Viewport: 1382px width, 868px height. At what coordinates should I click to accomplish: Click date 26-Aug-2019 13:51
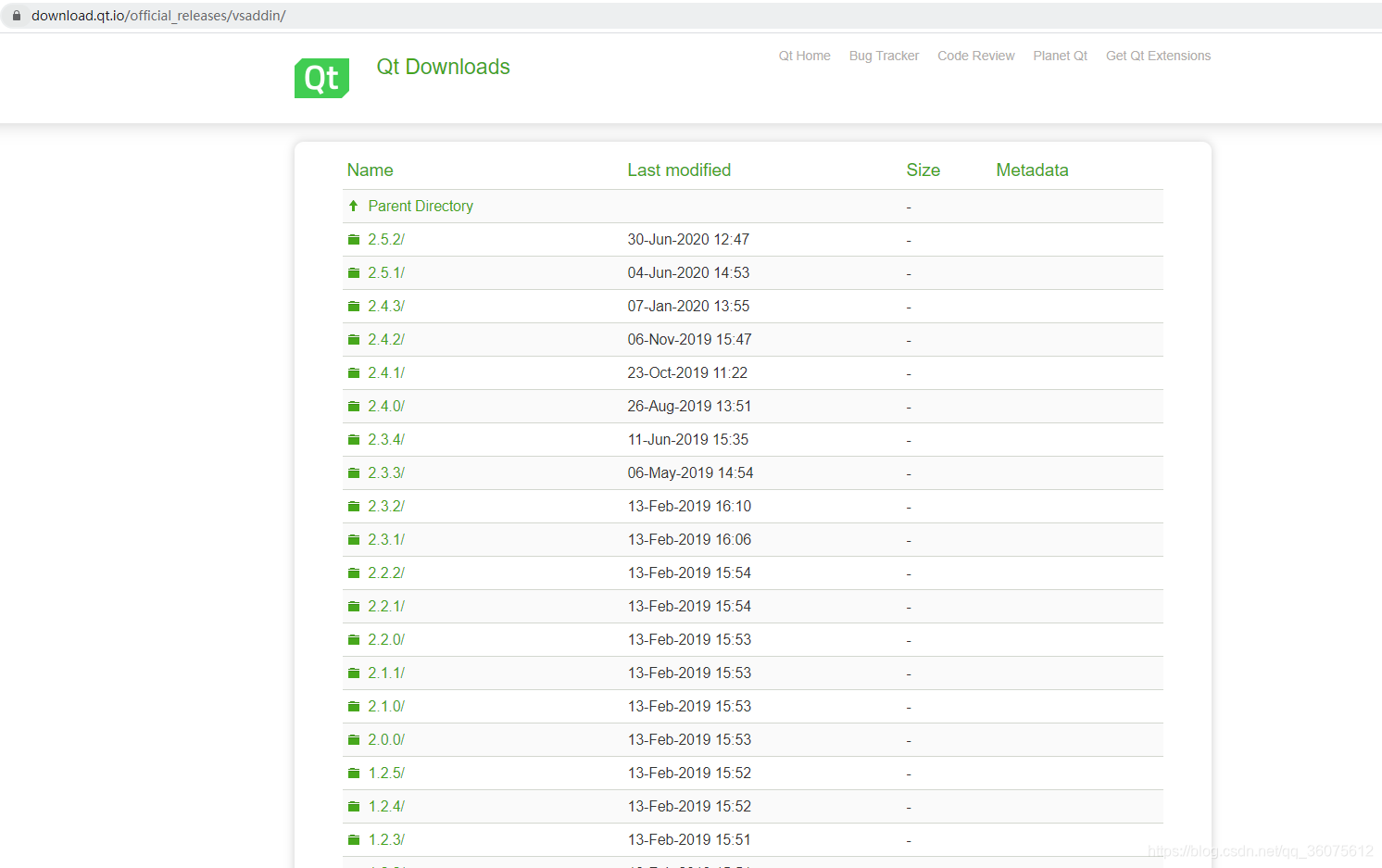(x=689, y=406)
